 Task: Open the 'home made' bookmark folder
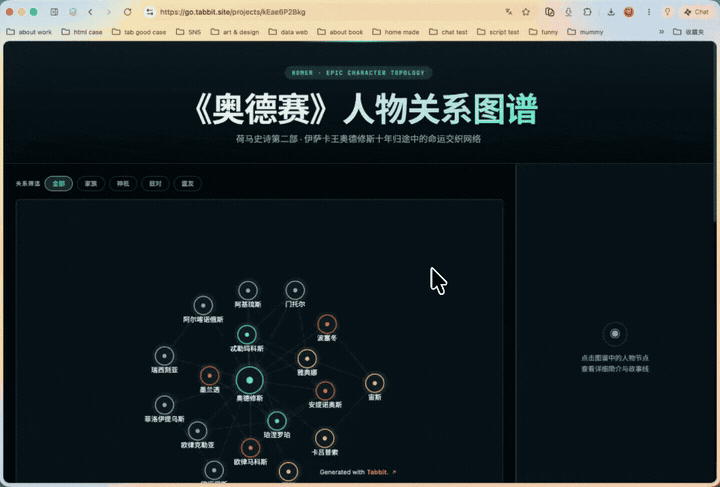coord(396,32)
